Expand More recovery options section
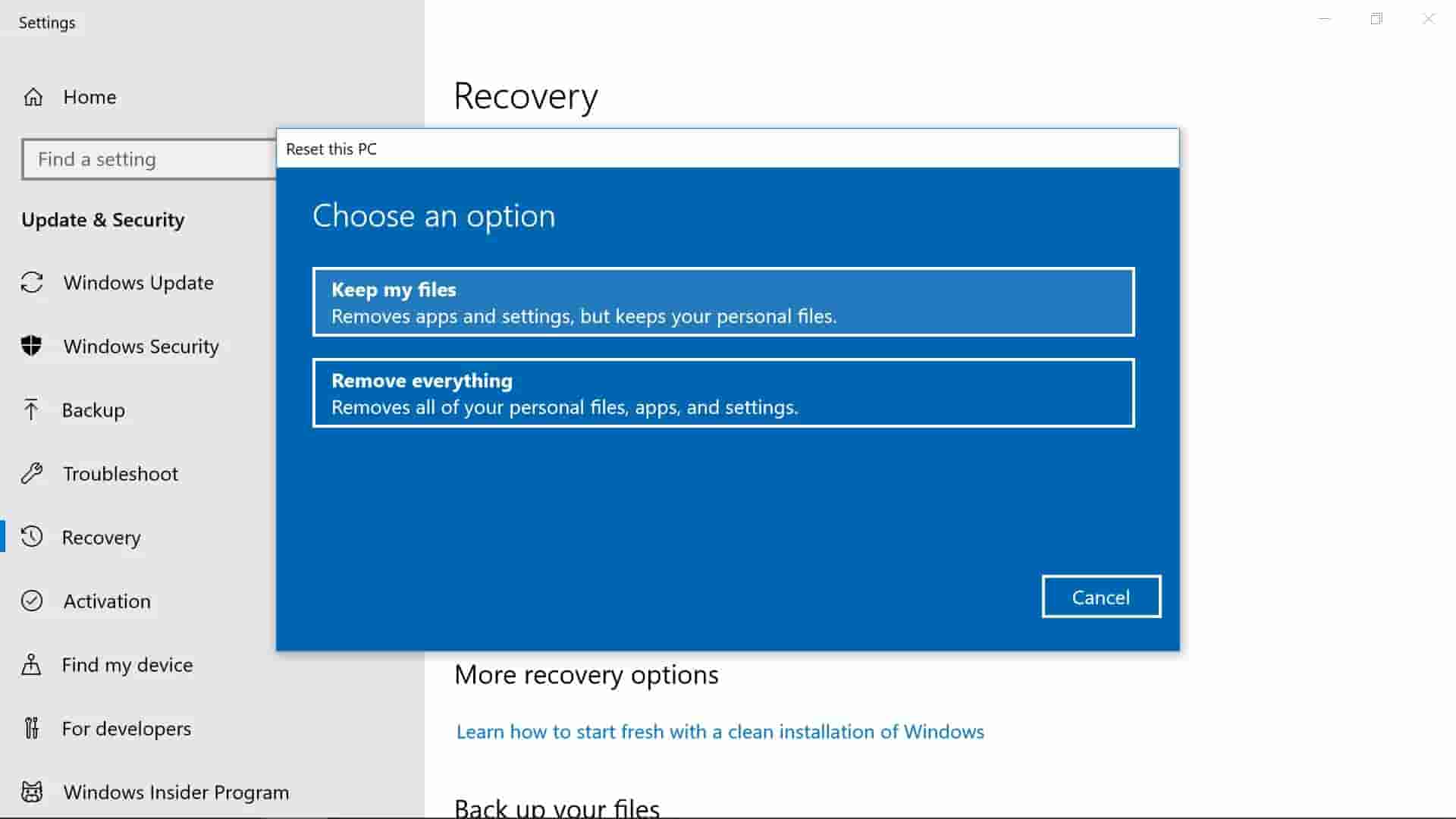 (x=586, y=673)
